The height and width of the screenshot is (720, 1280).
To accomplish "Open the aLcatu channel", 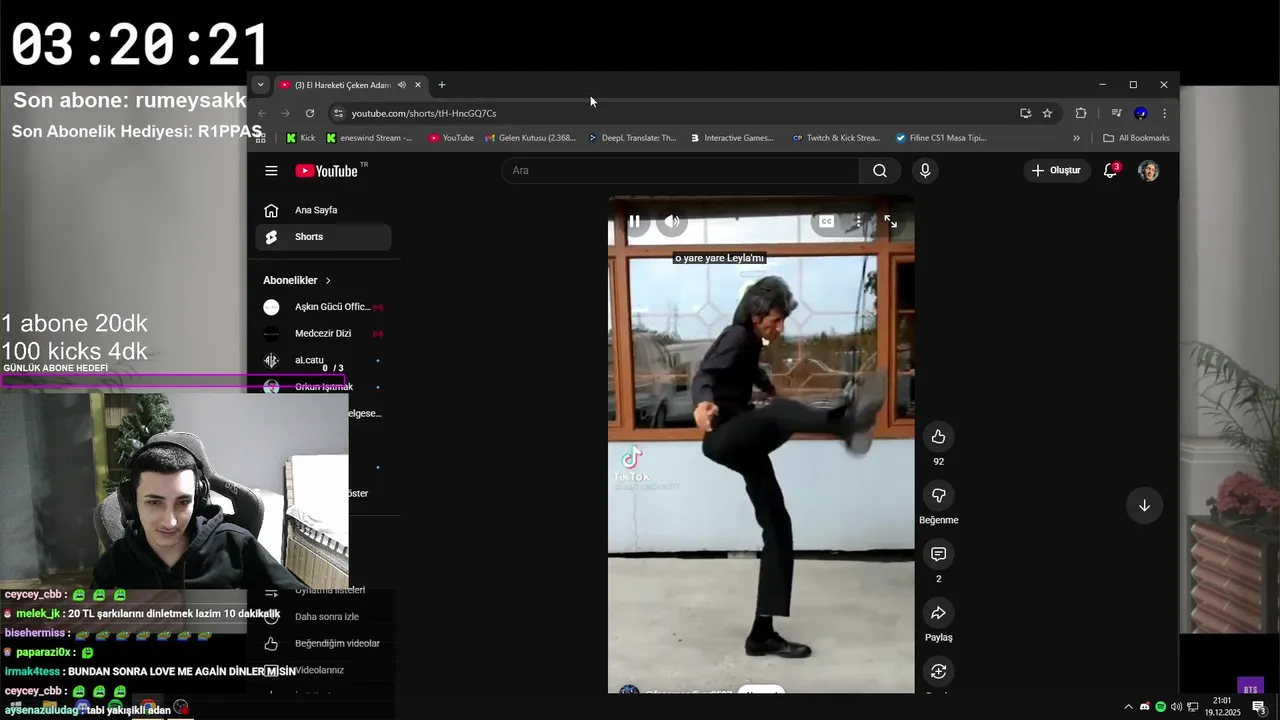I will pos(323,360).
